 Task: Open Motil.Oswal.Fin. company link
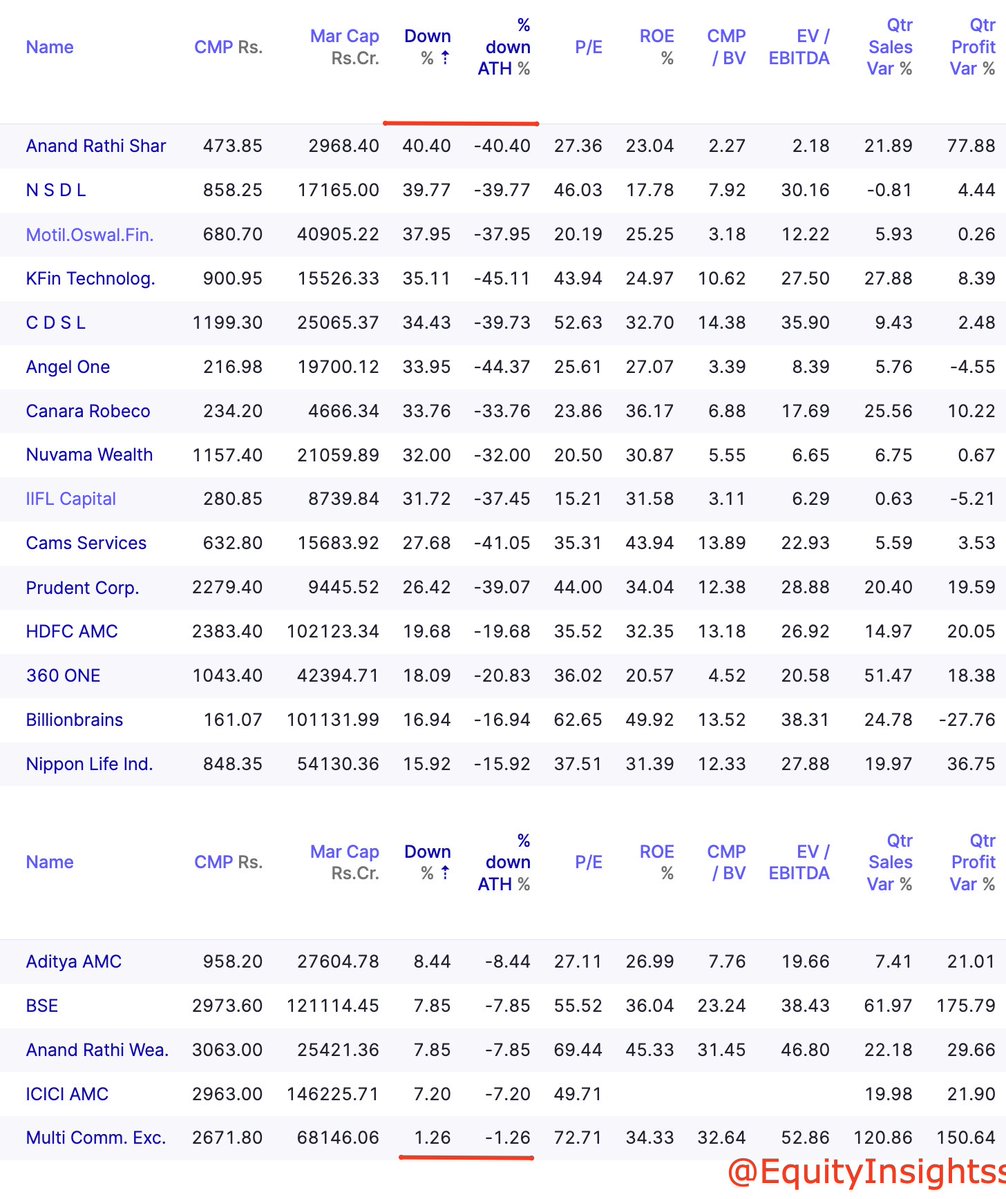pos(89,235)
